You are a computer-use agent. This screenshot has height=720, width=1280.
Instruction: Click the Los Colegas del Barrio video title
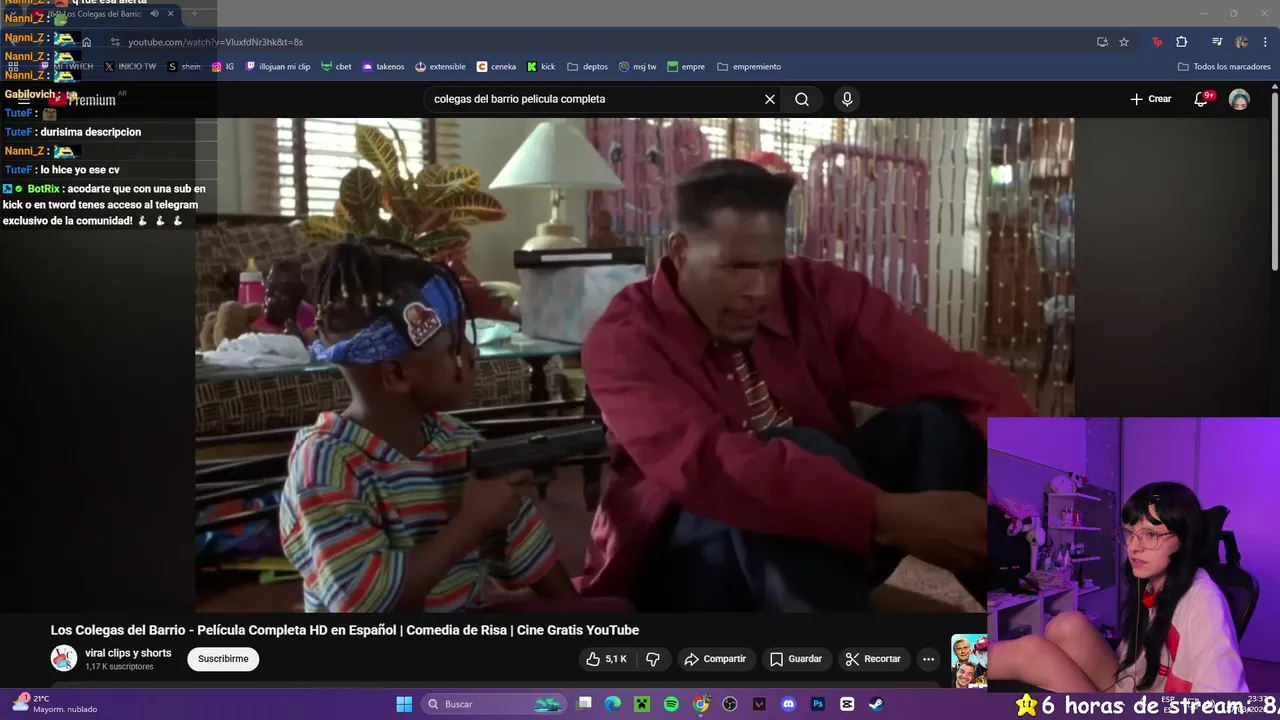[x=345, y=630]
